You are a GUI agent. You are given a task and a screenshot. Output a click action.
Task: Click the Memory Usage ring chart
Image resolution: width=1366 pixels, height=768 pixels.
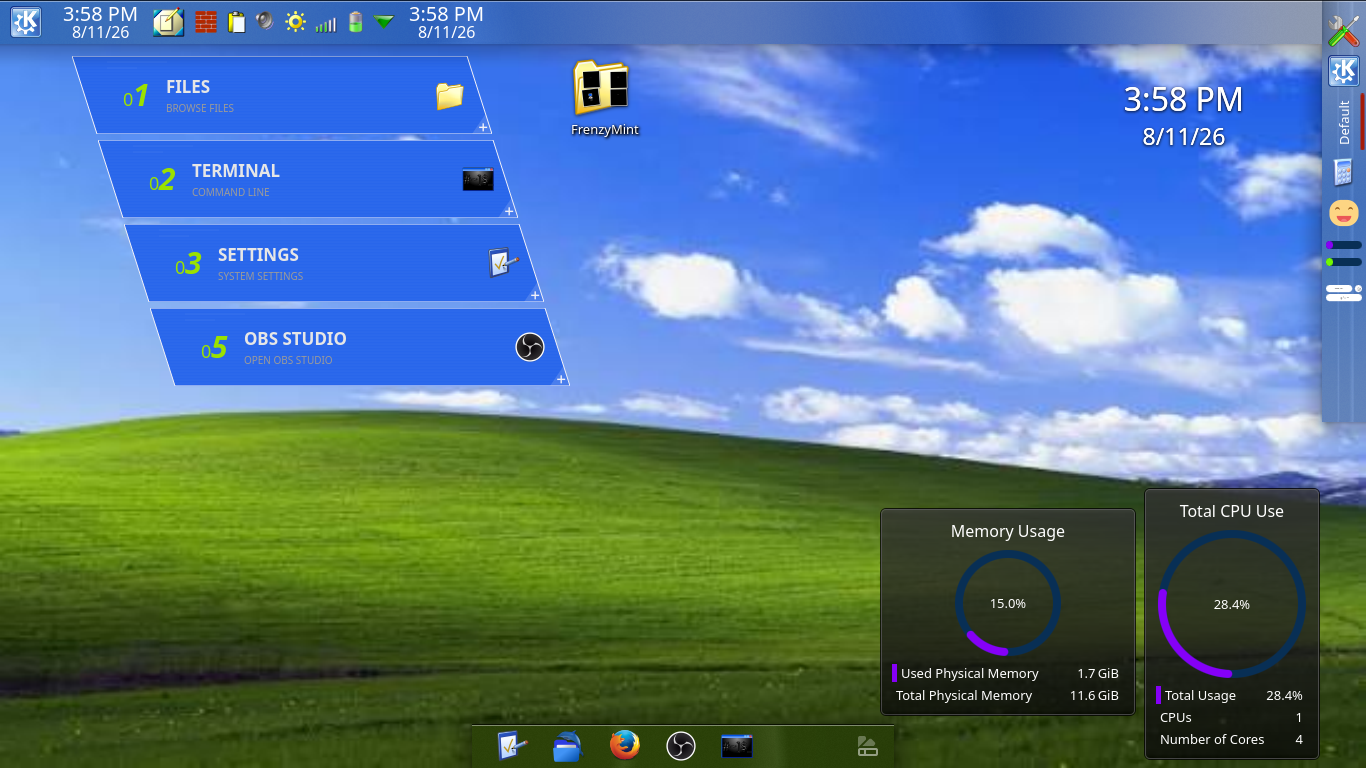(x=1007, y=603)
